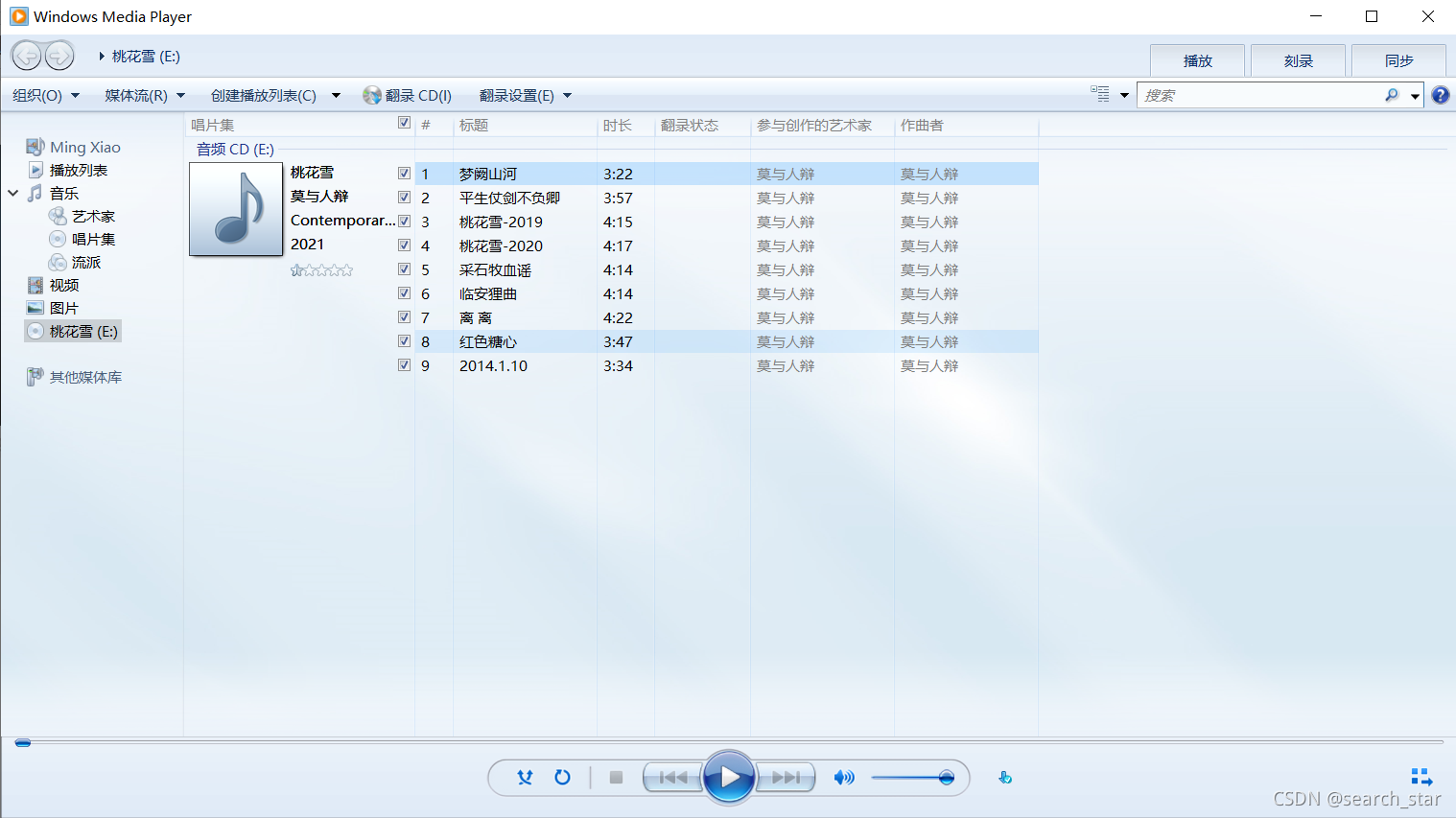Click the 创建播放列表(C) button

tap(264, 95)
